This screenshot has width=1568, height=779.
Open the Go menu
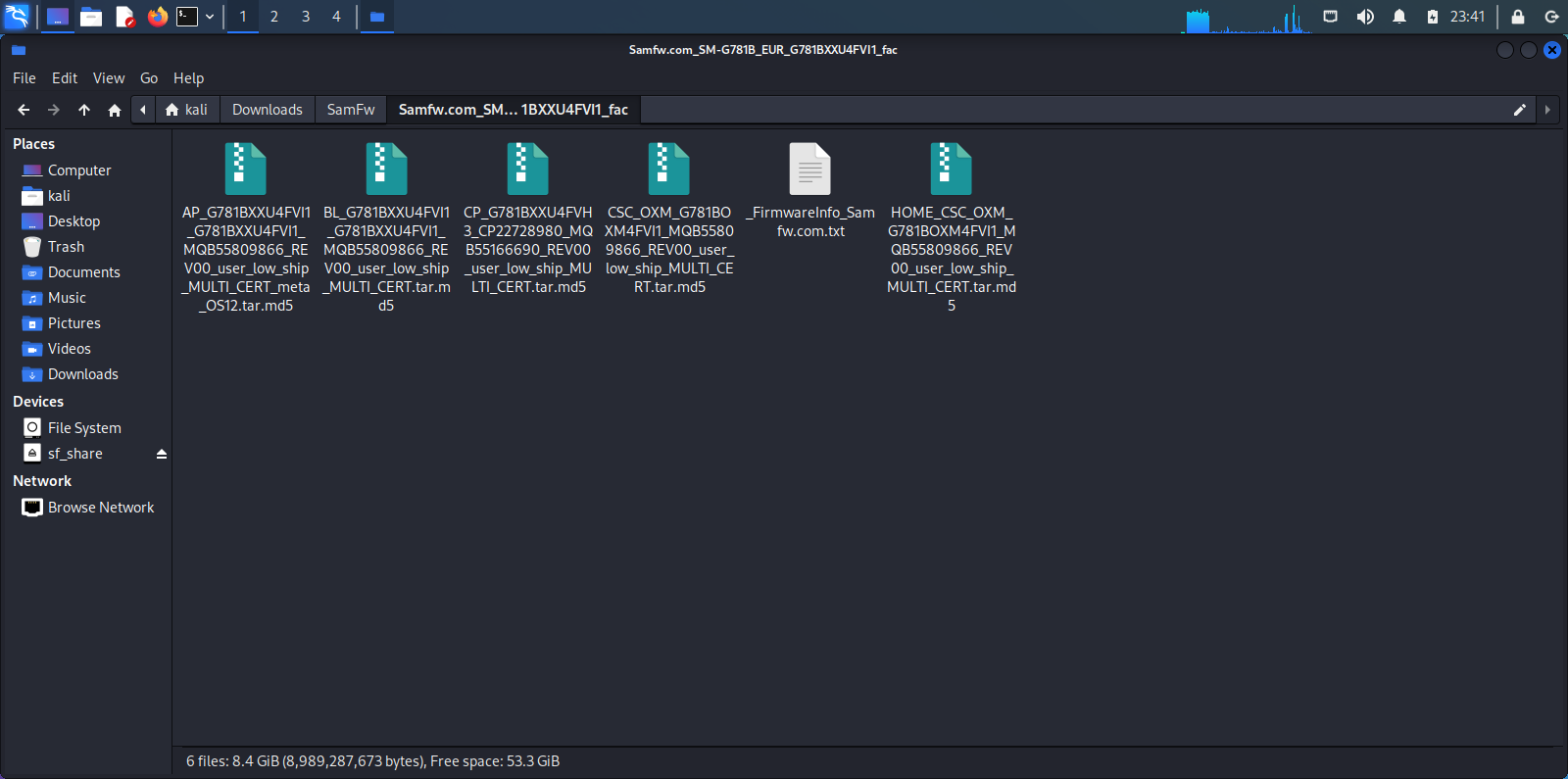(x=149, y=78)
